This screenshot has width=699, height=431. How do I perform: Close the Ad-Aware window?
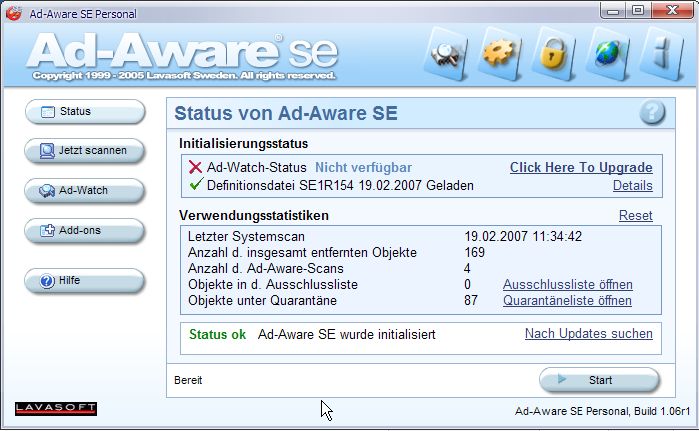tap(673, 10)
